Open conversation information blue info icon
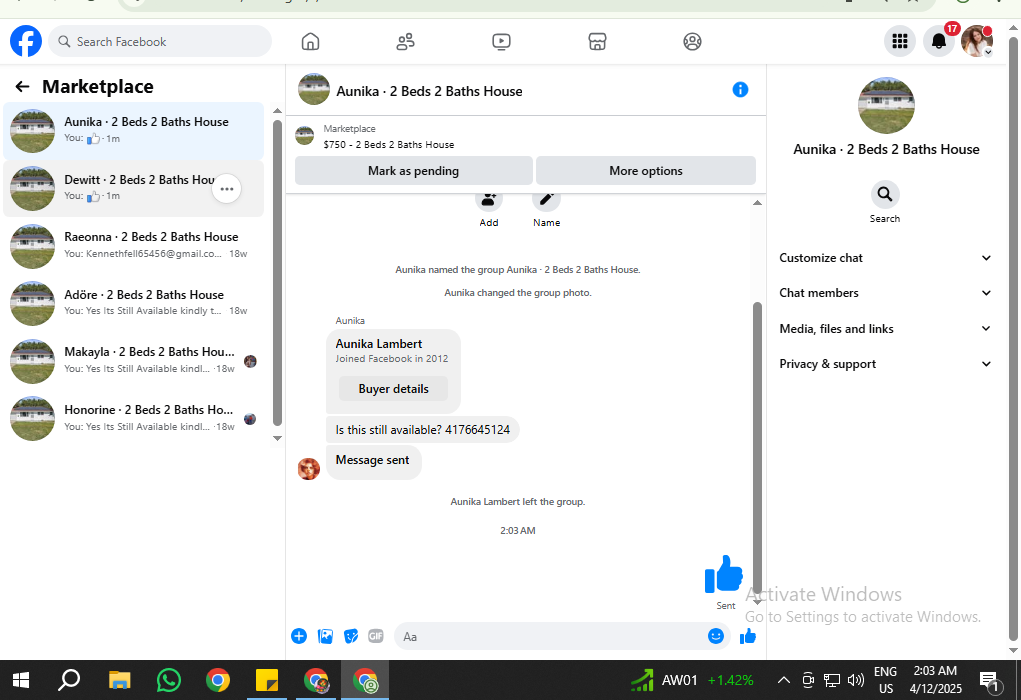The image size is (1021, 700). [x=740, y=90]
